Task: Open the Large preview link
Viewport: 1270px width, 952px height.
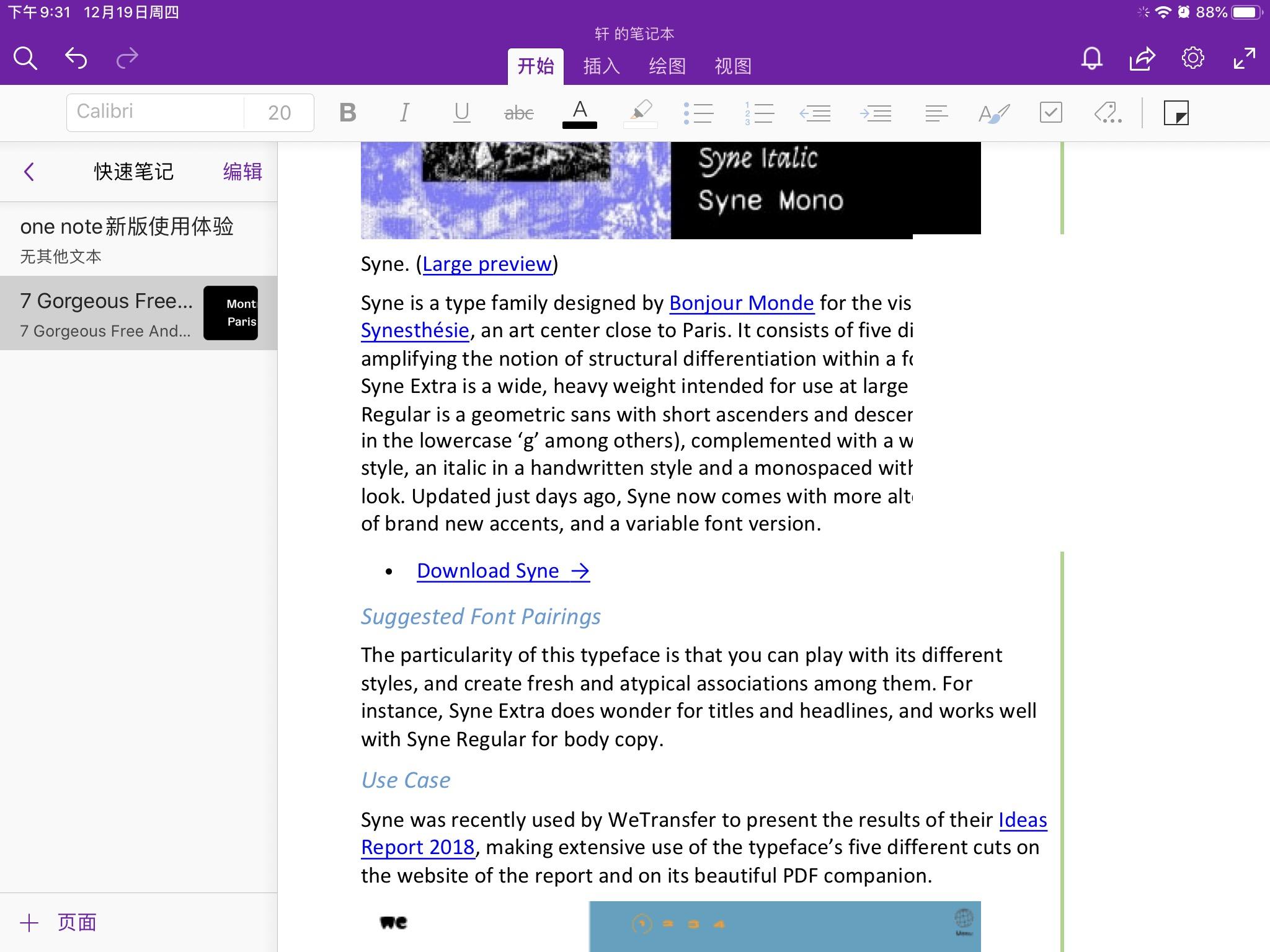Action: (487, 264)
